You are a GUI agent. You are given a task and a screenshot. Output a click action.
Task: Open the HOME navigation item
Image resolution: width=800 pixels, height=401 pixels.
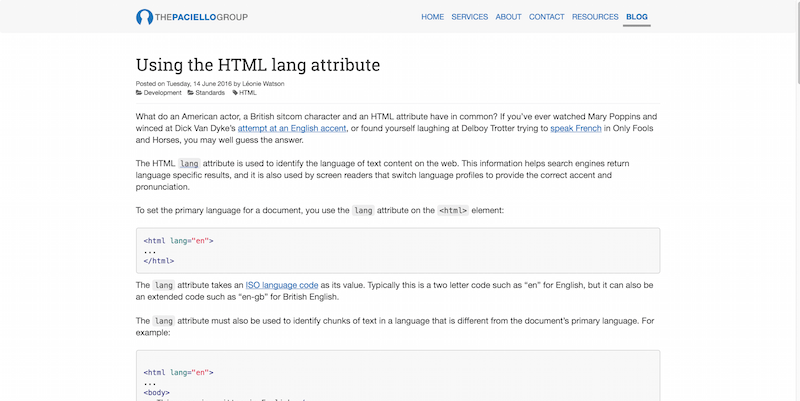(432, 17)
